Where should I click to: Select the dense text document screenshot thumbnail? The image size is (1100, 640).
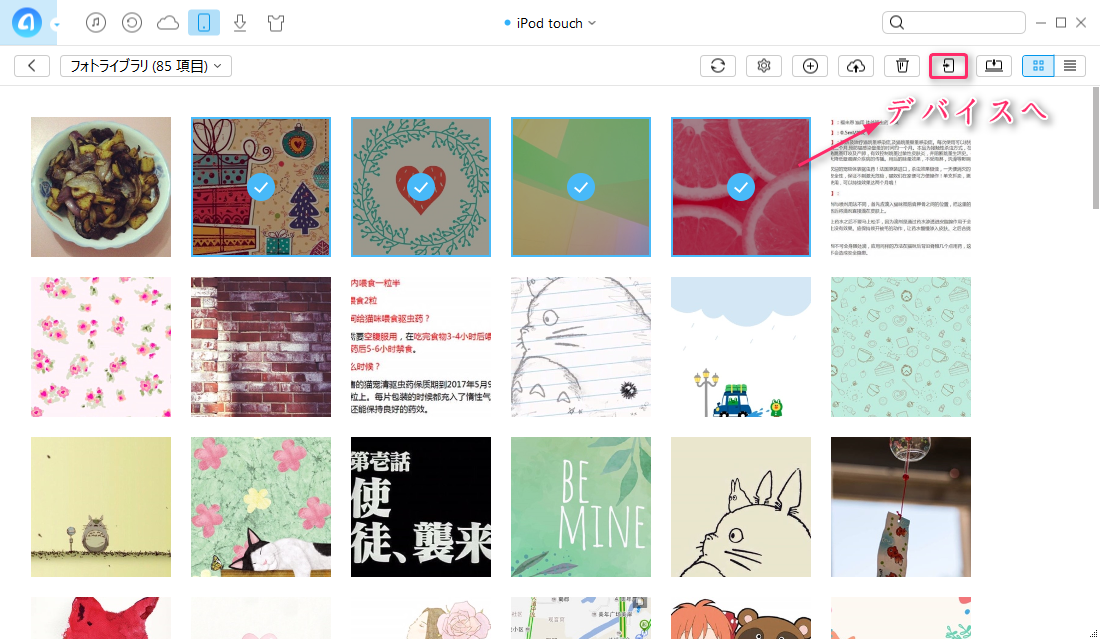tap(901, 187)
